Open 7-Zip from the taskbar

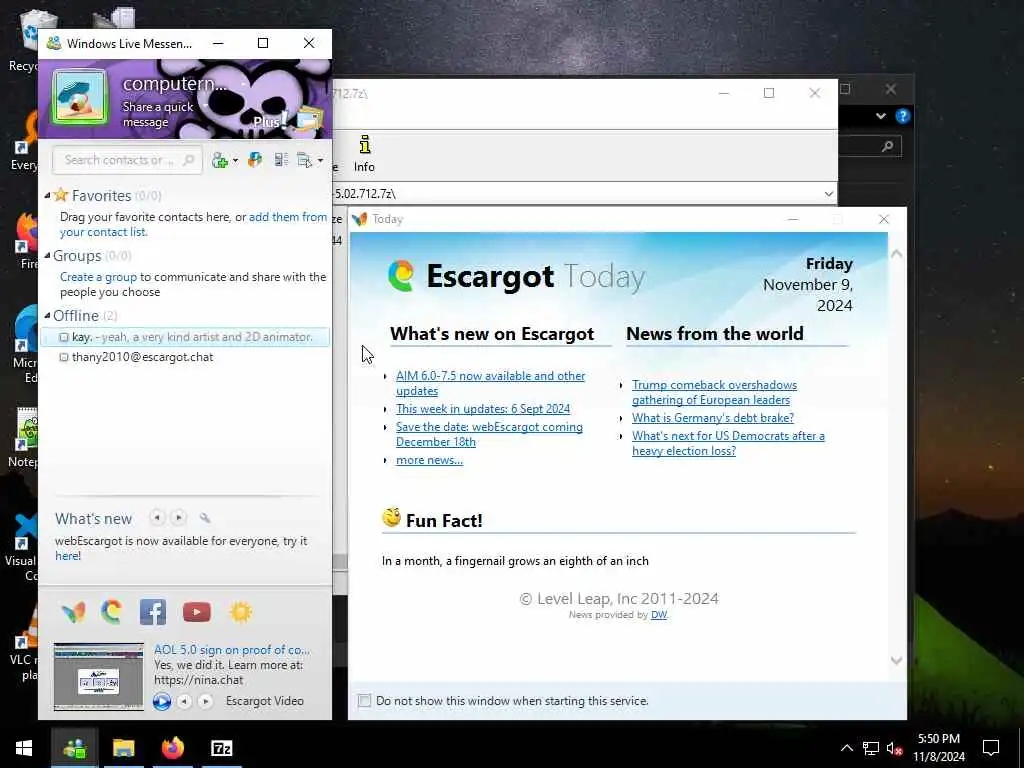[221, 748]
